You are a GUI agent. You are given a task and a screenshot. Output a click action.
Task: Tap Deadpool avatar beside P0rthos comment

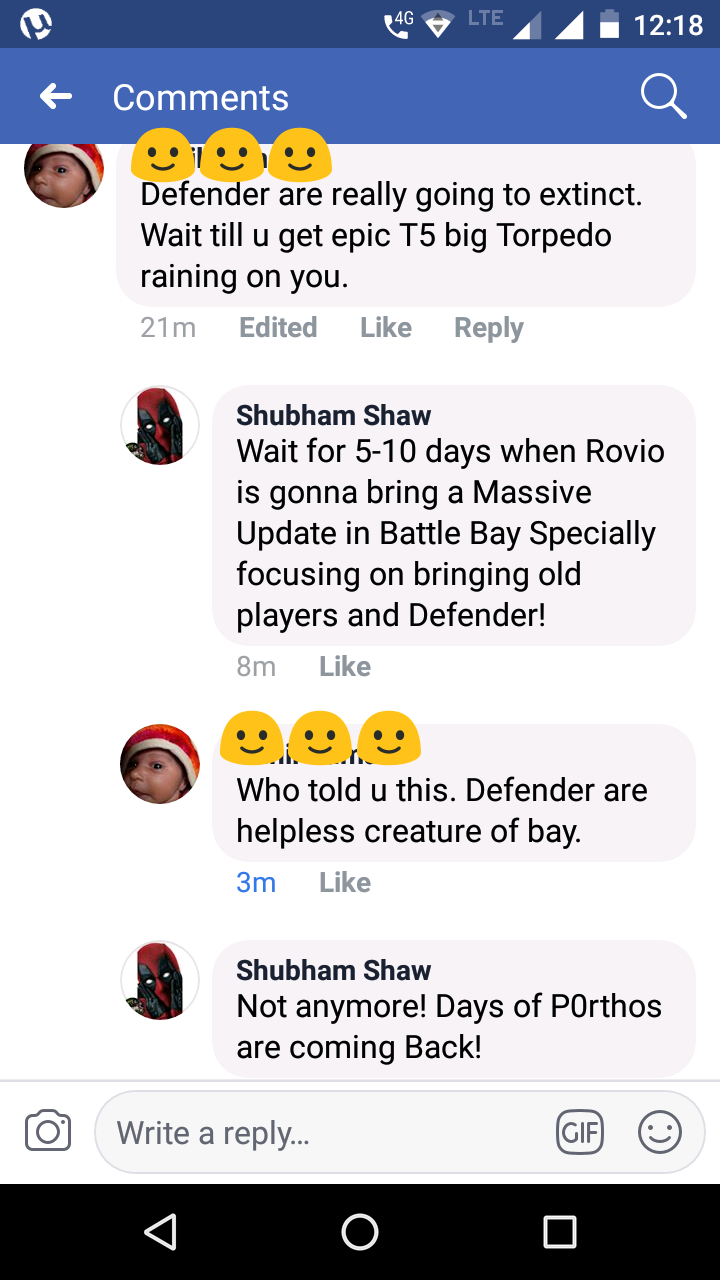pos(160,980)
